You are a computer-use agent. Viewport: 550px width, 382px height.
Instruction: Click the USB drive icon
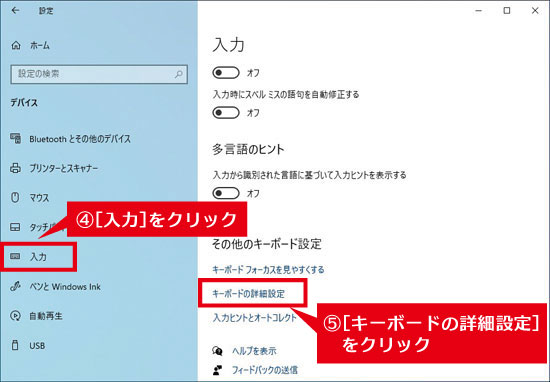[15, 345]
